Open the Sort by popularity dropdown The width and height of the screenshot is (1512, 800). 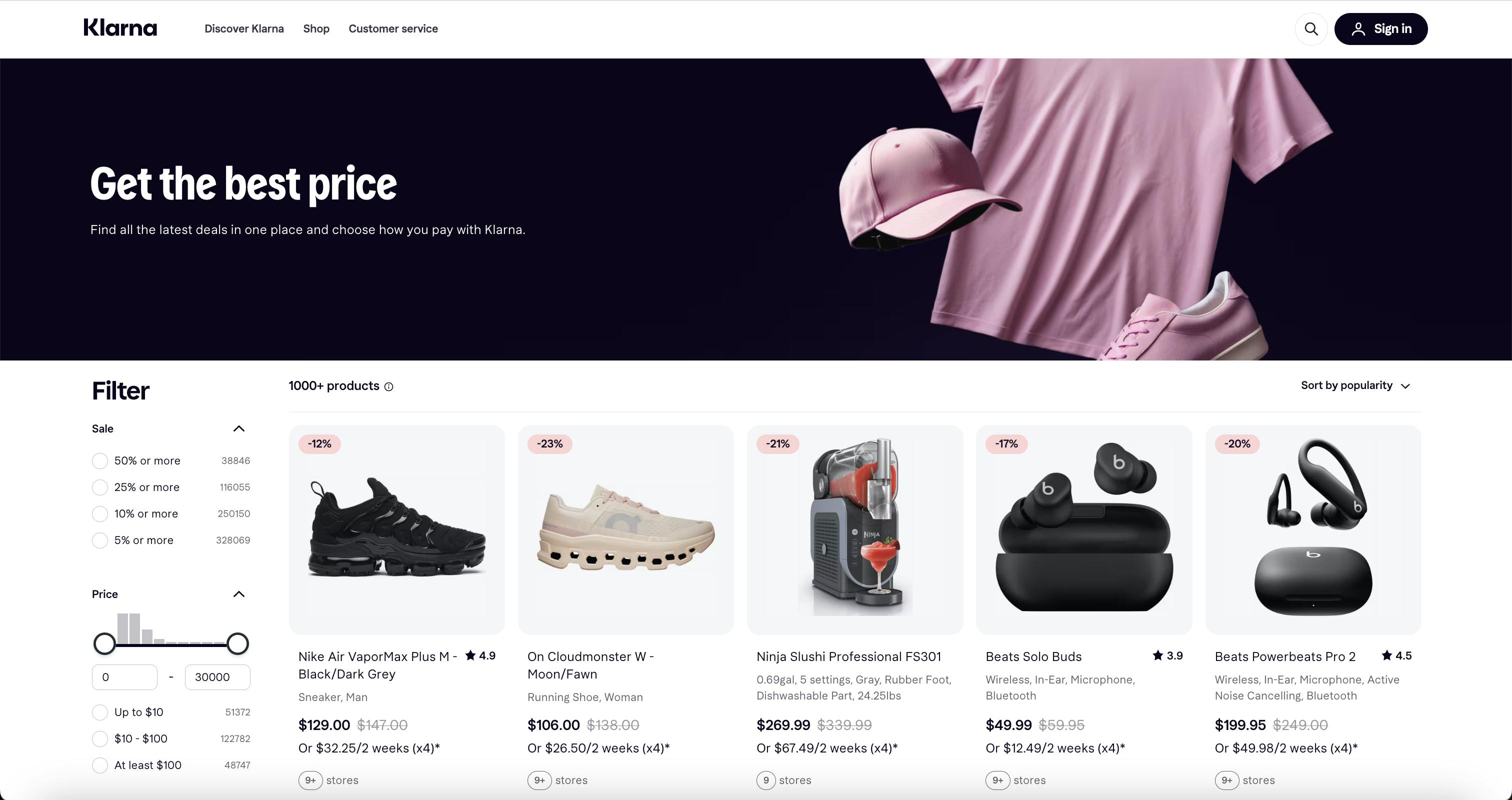point(1354,385)
